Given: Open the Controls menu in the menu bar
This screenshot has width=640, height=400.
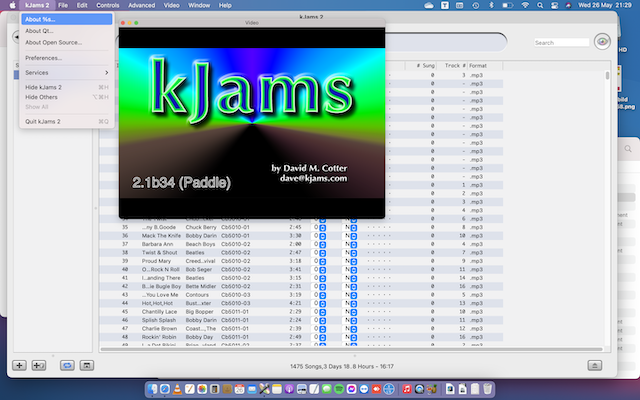Looking at the screenshot, I should (108, 5).
